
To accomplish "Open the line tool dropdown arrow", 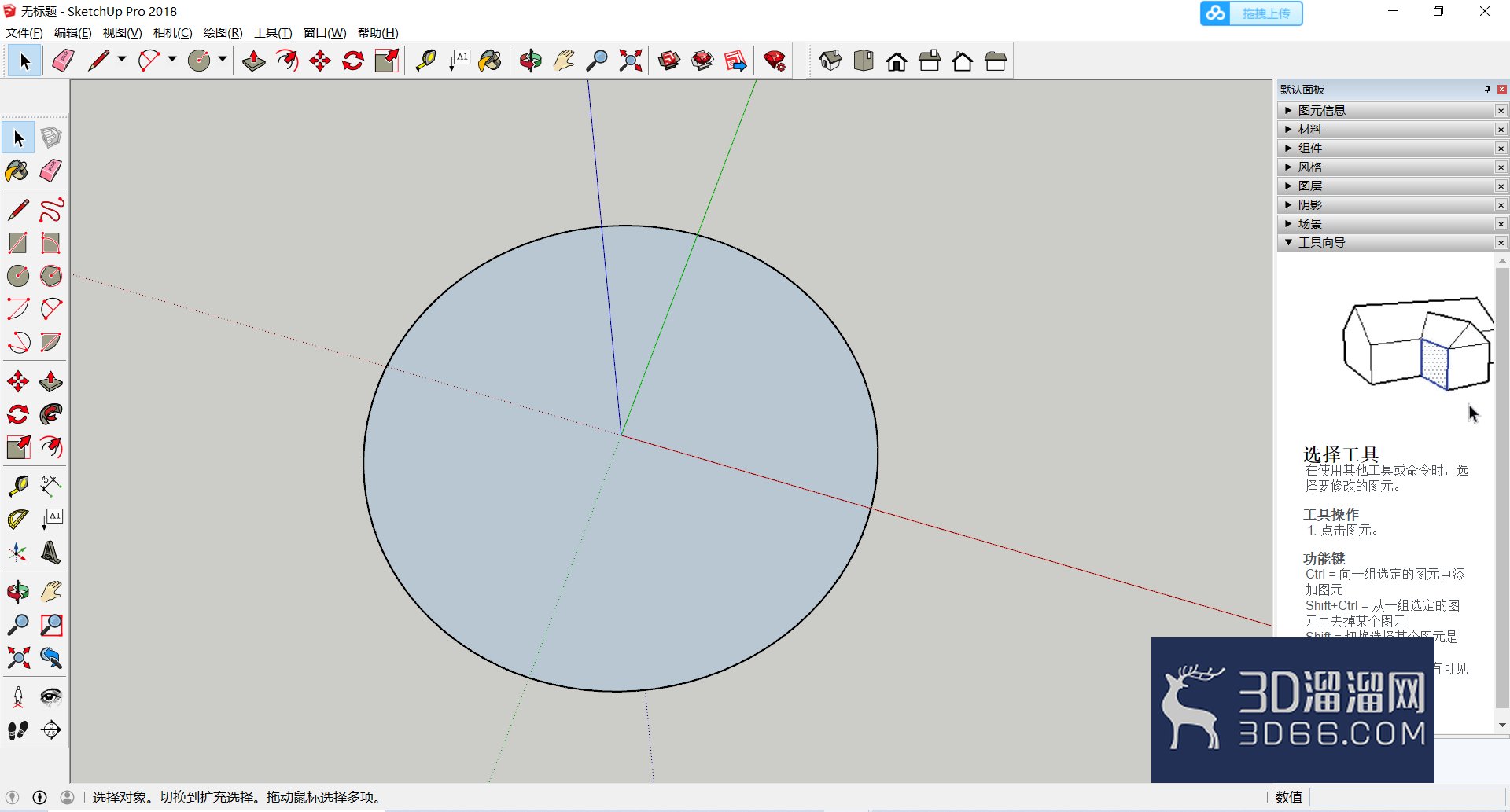I will [122, 59].
